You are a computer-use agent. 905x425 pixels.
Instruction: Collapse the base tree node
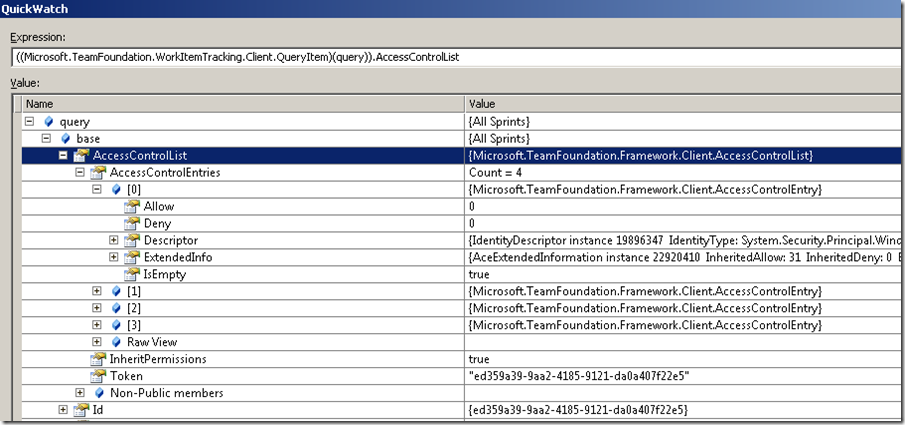[x=47, y=139]
